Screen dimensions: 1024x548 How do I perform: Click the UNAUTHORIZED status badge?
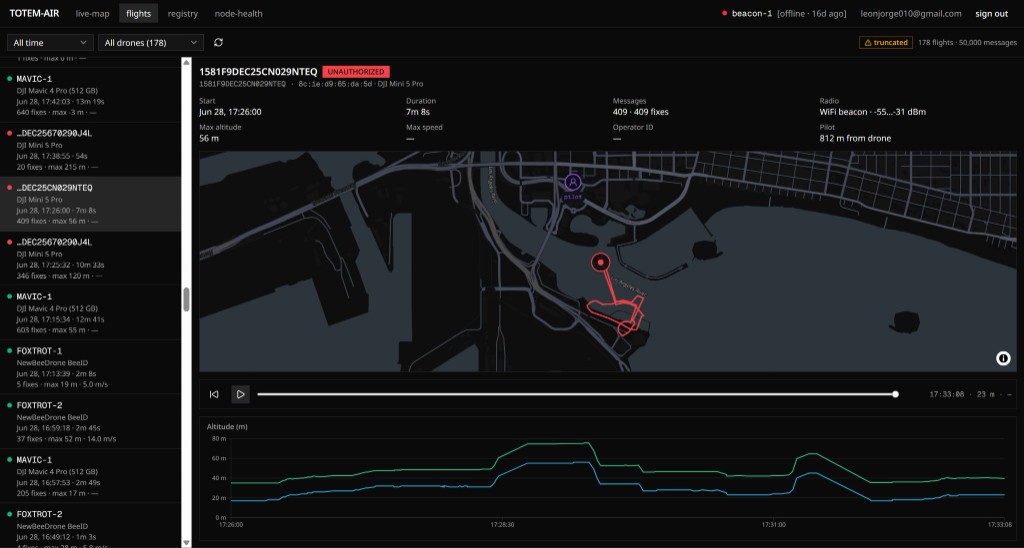pyautogui.click(x=356, y=72)
